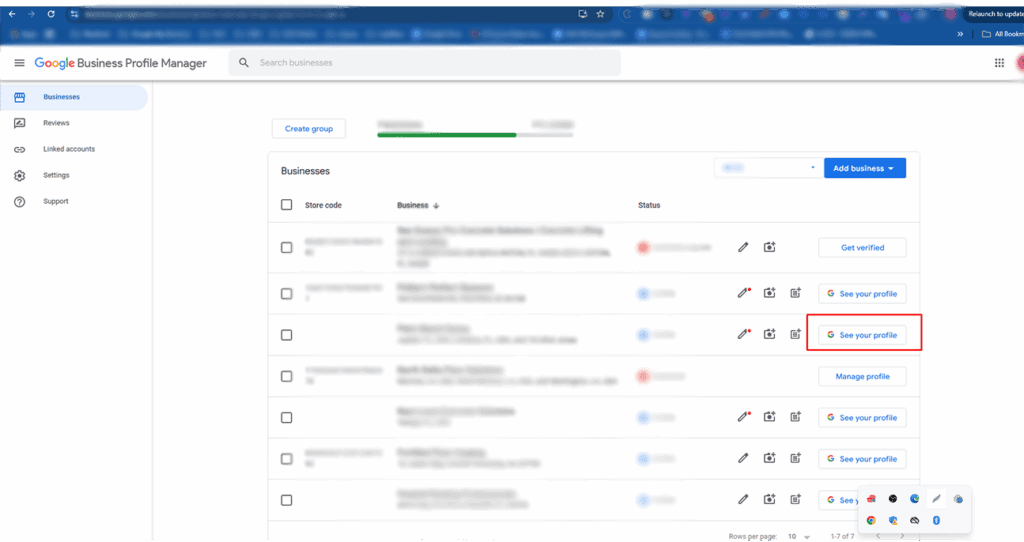Viewport: 1024px width, 542px height.
Task: Tick the checkbox for the last business row
Action: pyautogui.click(x=287, y=500)
